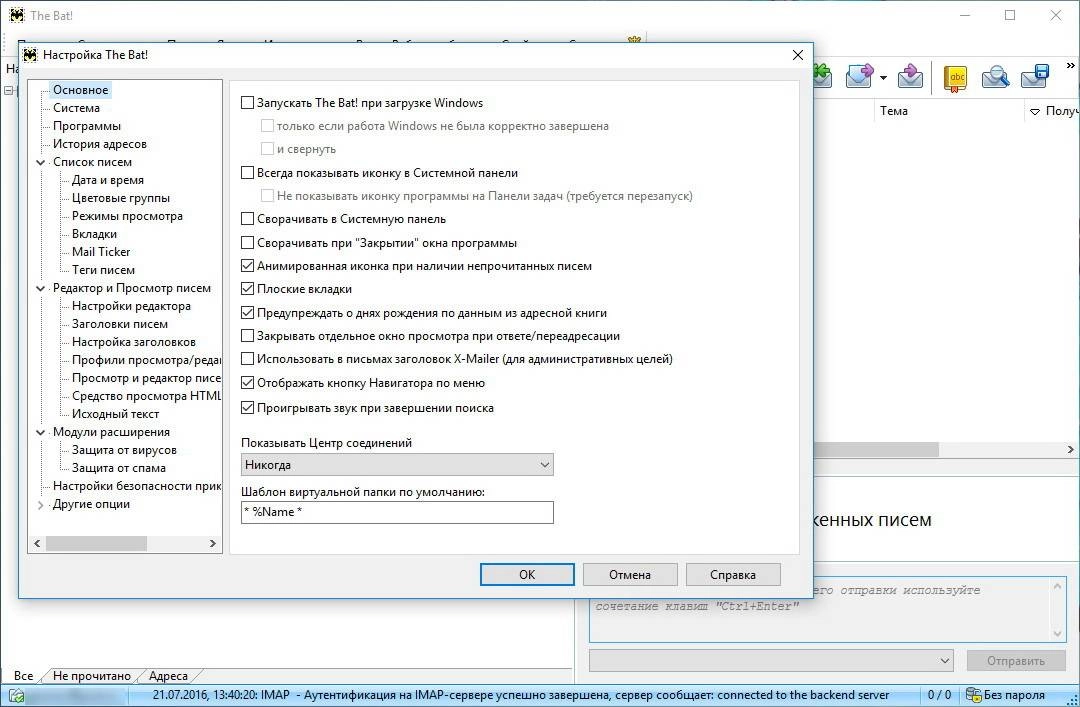Check Использовать в письмах заголовок X-Mailer

(247, 358)
